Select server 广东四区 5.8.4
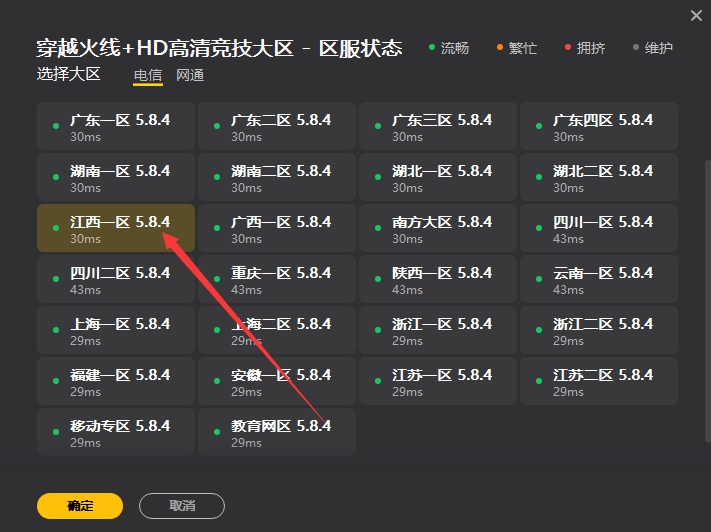This screenshot has width=711, height=532. pyautogui.click(x=599, y=126)
